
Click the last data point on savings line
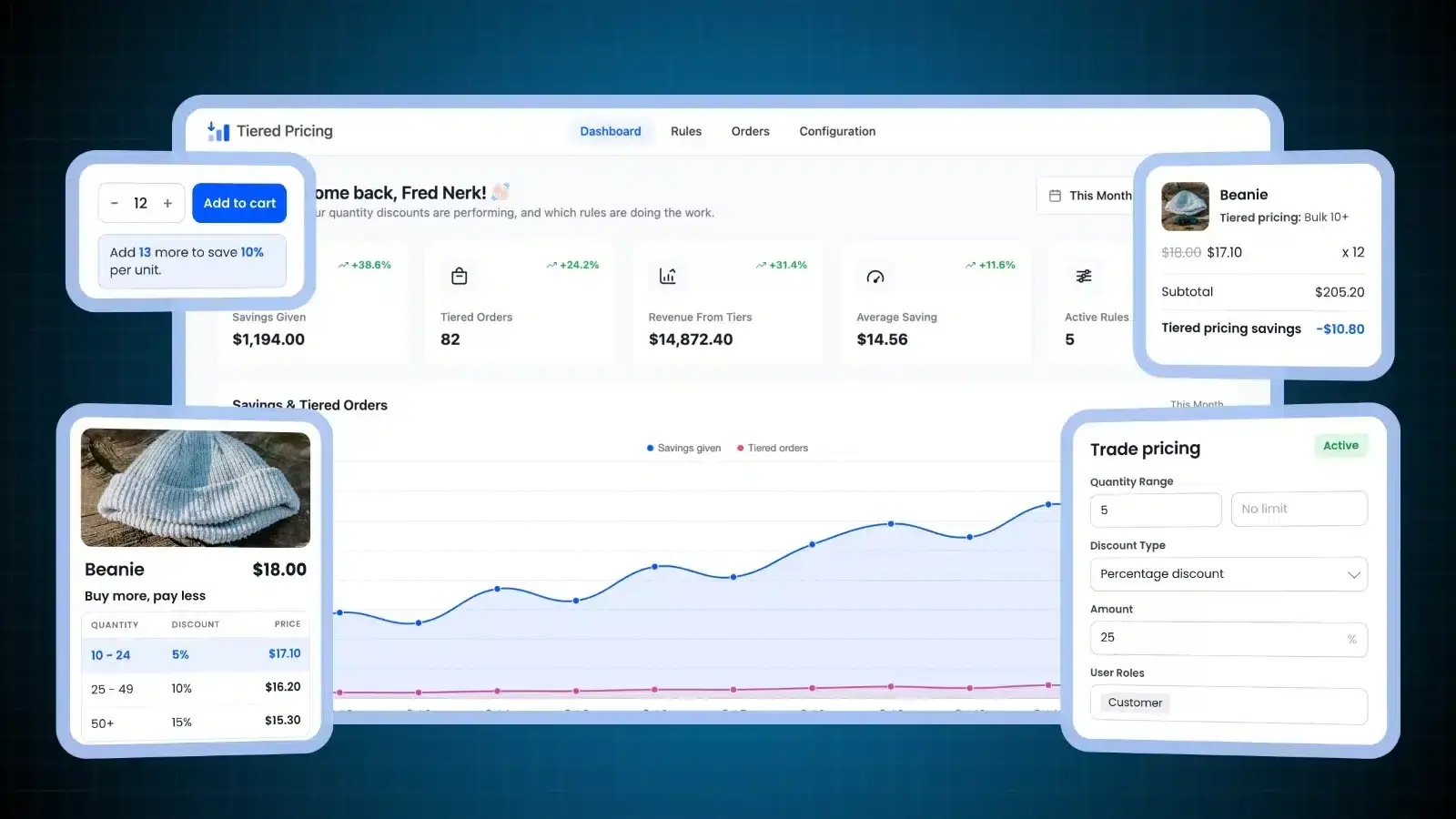(x=1048, y=504)
